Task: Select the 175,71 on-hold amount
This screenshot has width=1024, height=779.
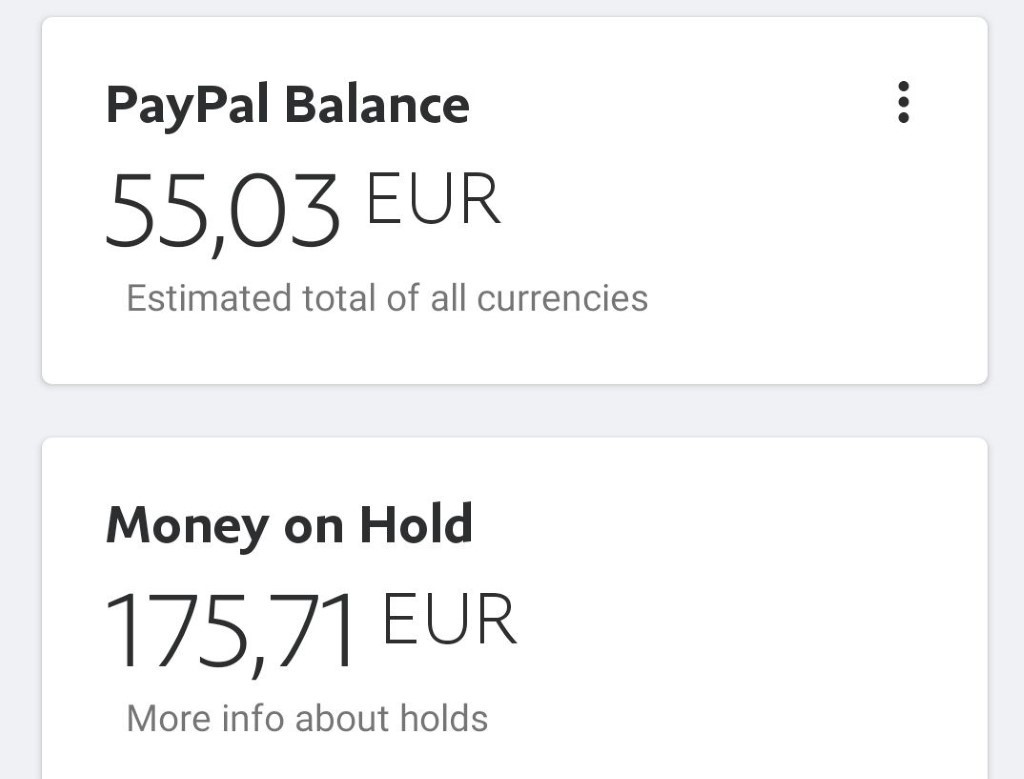Action: (x=231, y=630)
